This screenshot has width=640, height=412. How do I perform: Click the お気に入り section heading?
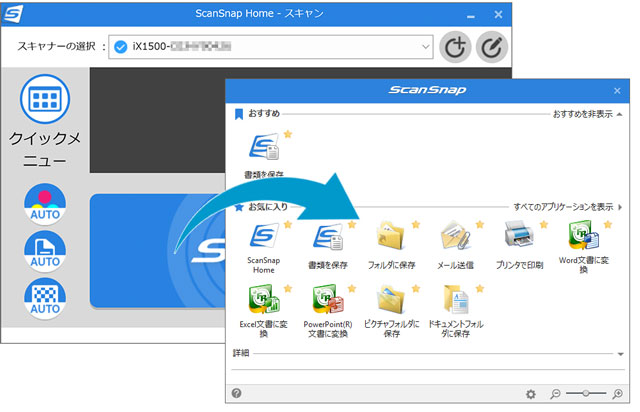pos(268,207)
